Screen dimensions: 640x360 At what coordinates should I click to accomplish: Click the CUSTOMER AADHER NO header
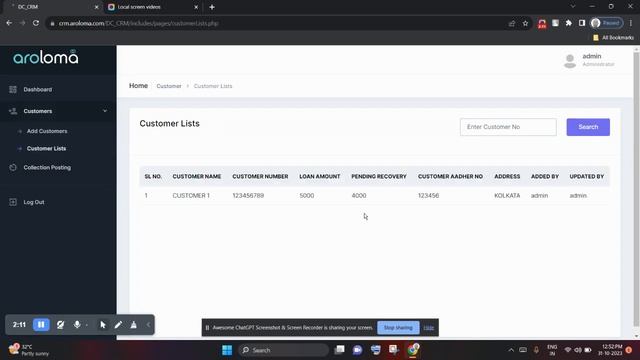[450, 176]
